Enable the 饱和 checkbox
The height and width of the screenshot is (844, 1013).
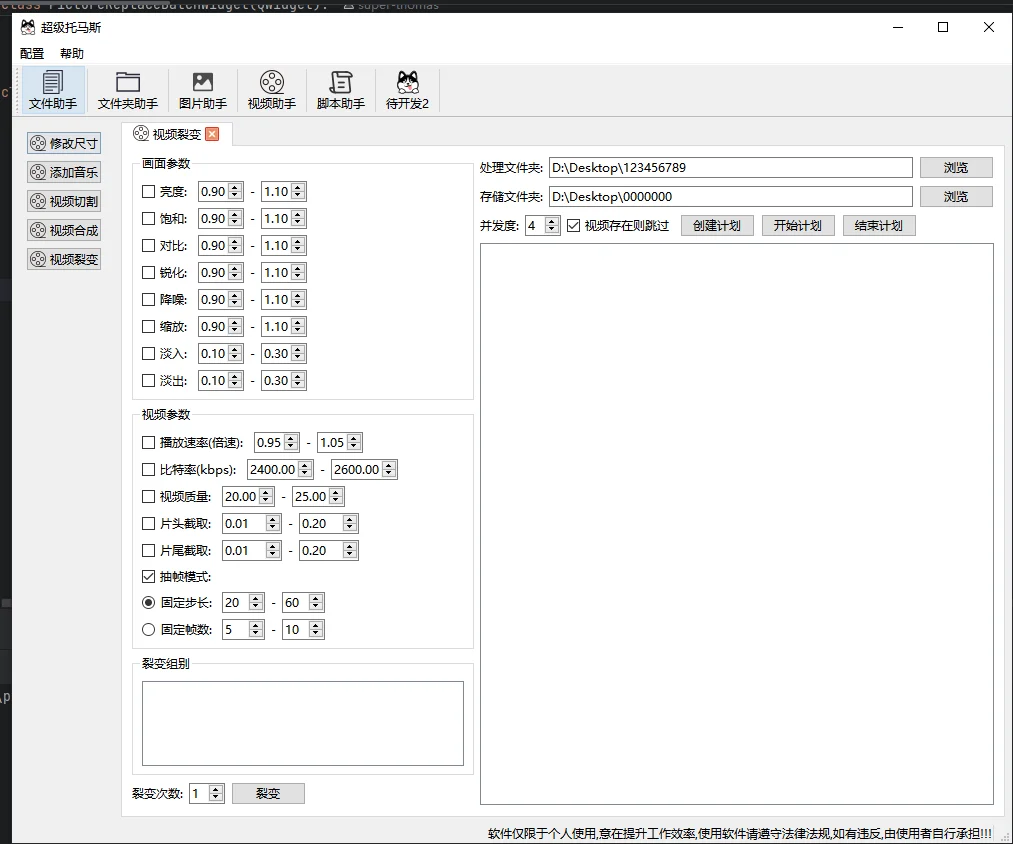(149, 218)
